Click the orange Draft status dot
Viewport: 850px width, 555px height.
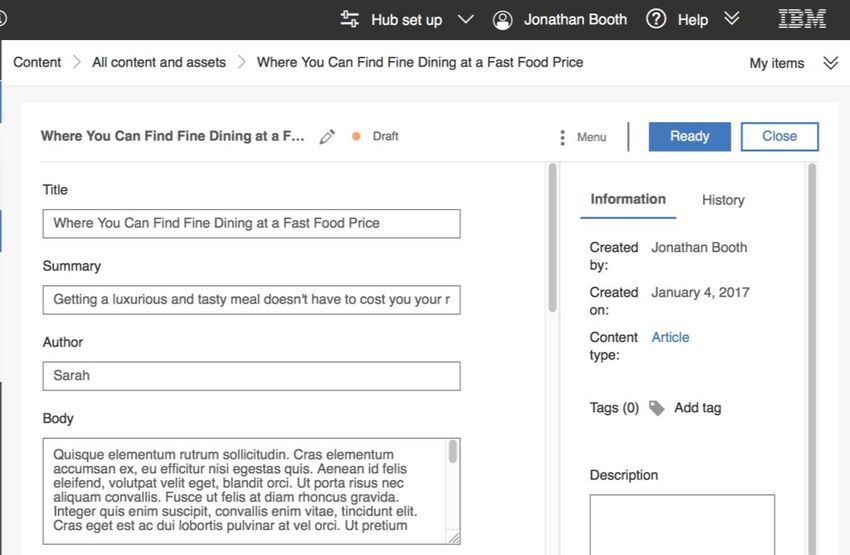click(x=356, y=137)
